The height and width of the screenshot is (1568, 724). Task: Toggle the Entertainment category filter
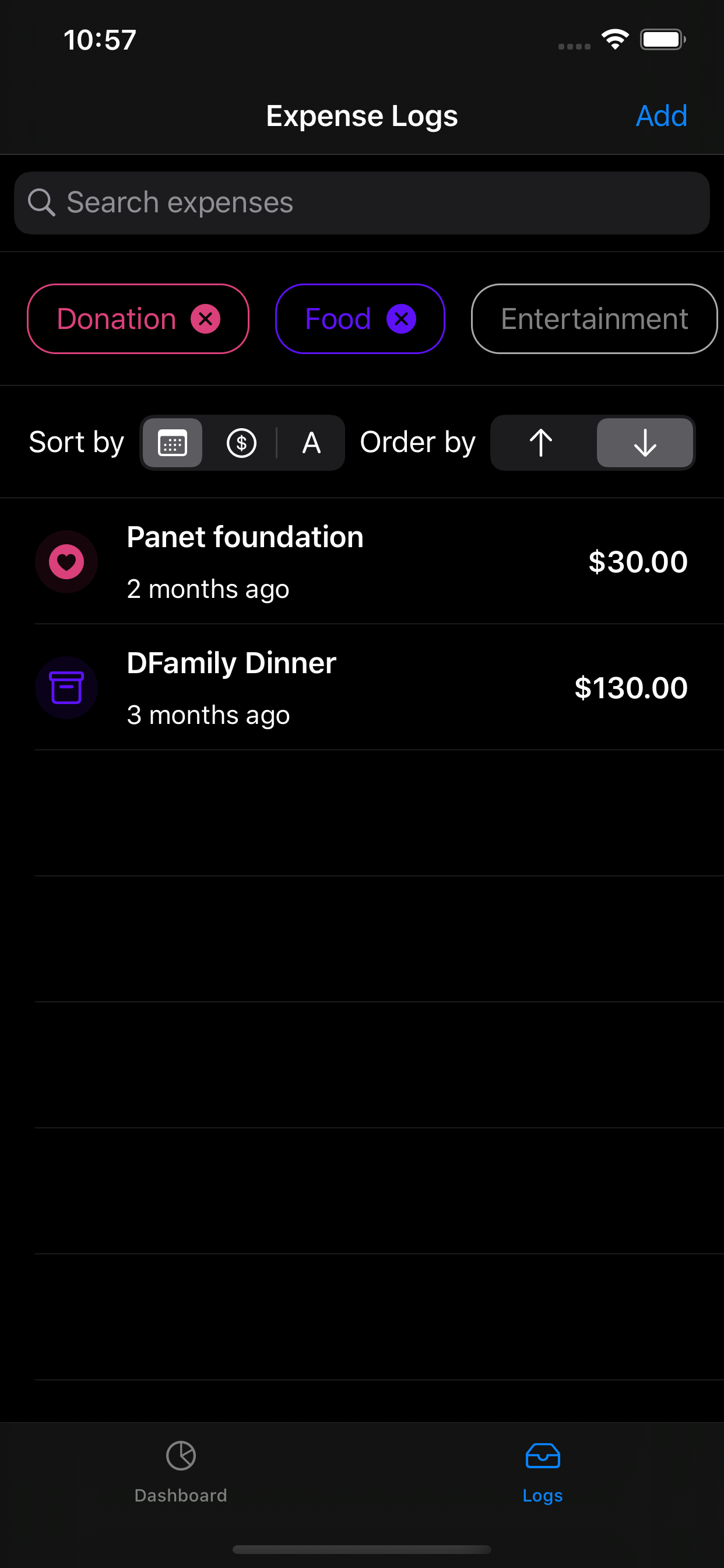point(594,319)
